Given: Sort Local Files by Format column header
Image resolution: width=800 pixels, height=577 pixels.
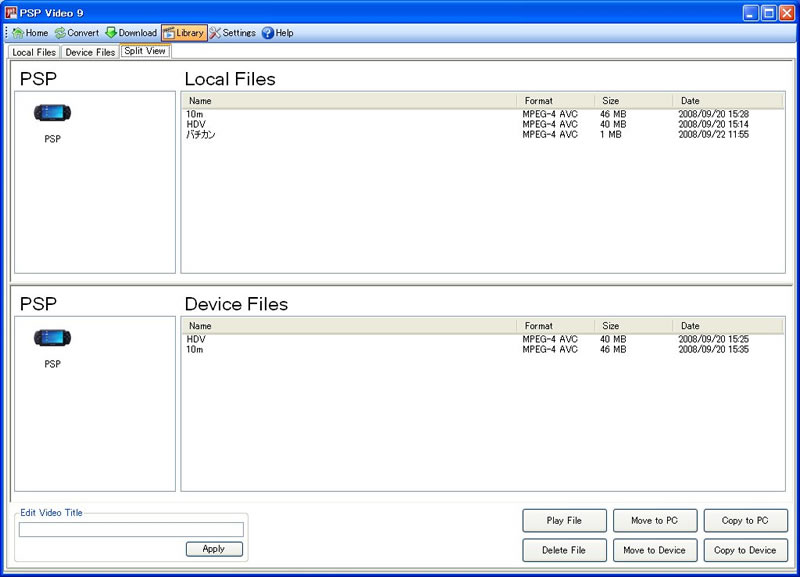Looking at the screenshot, I should [x=556, y=101].
